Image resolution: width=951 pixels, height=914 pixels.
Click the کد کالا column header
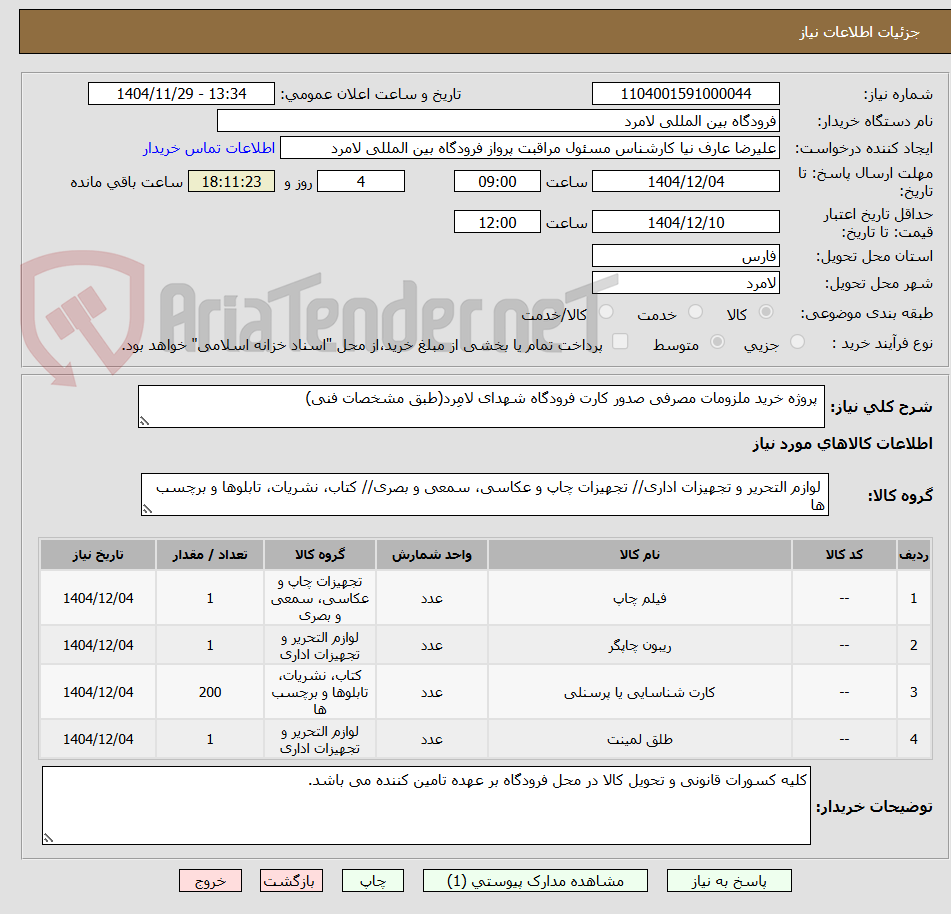(844, 554)
